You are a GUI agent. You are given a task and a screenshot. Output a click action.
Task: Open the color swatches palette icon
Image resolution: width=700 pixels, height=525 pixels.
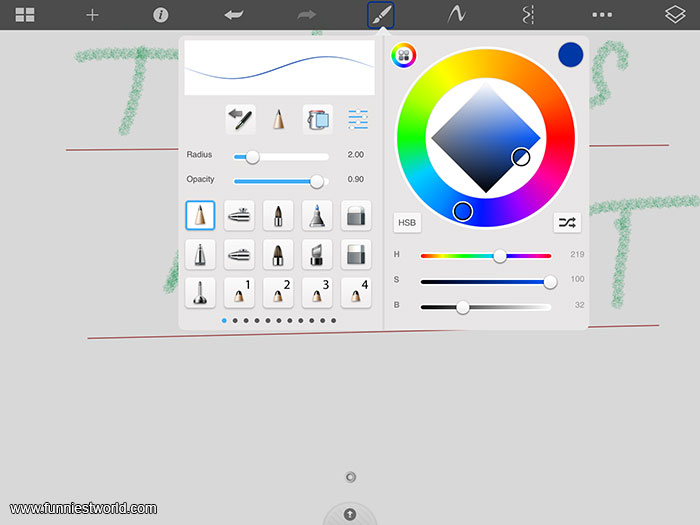(404, 55)
